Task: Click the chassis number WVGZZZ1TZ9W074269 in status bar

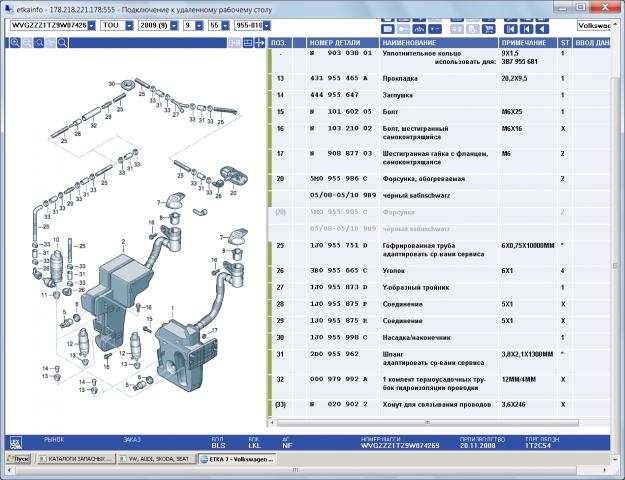Action: tap(400, 446)
